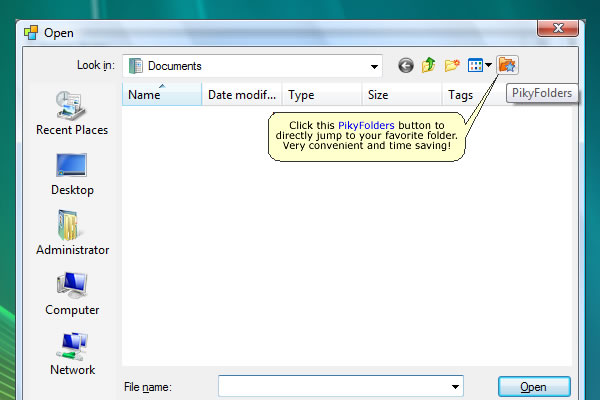Expand the Look in Documents dropdown
The image size is (600, 400).
374,67
